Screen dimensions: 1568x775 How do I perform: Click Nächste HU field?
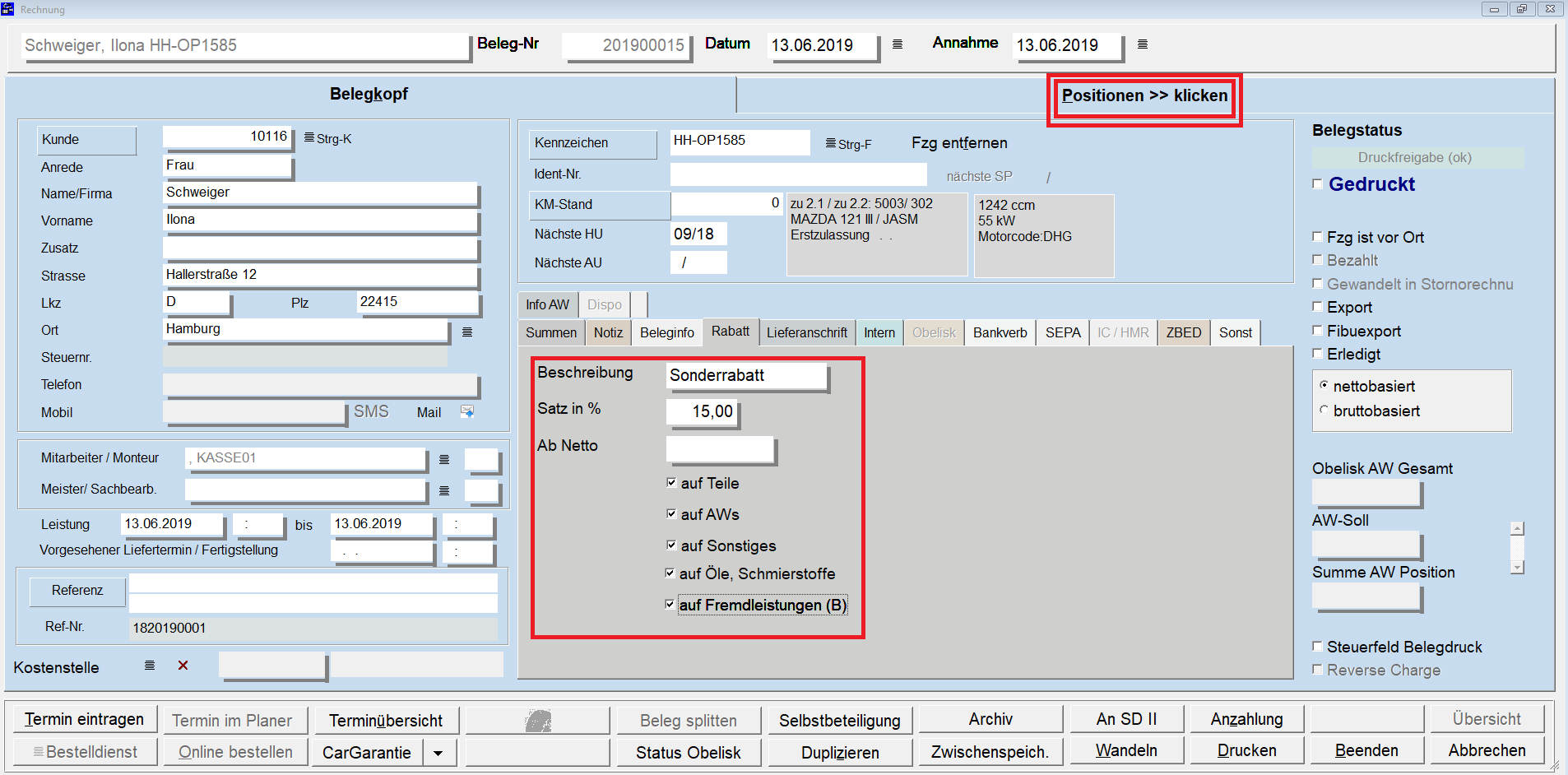coord(698,234)
